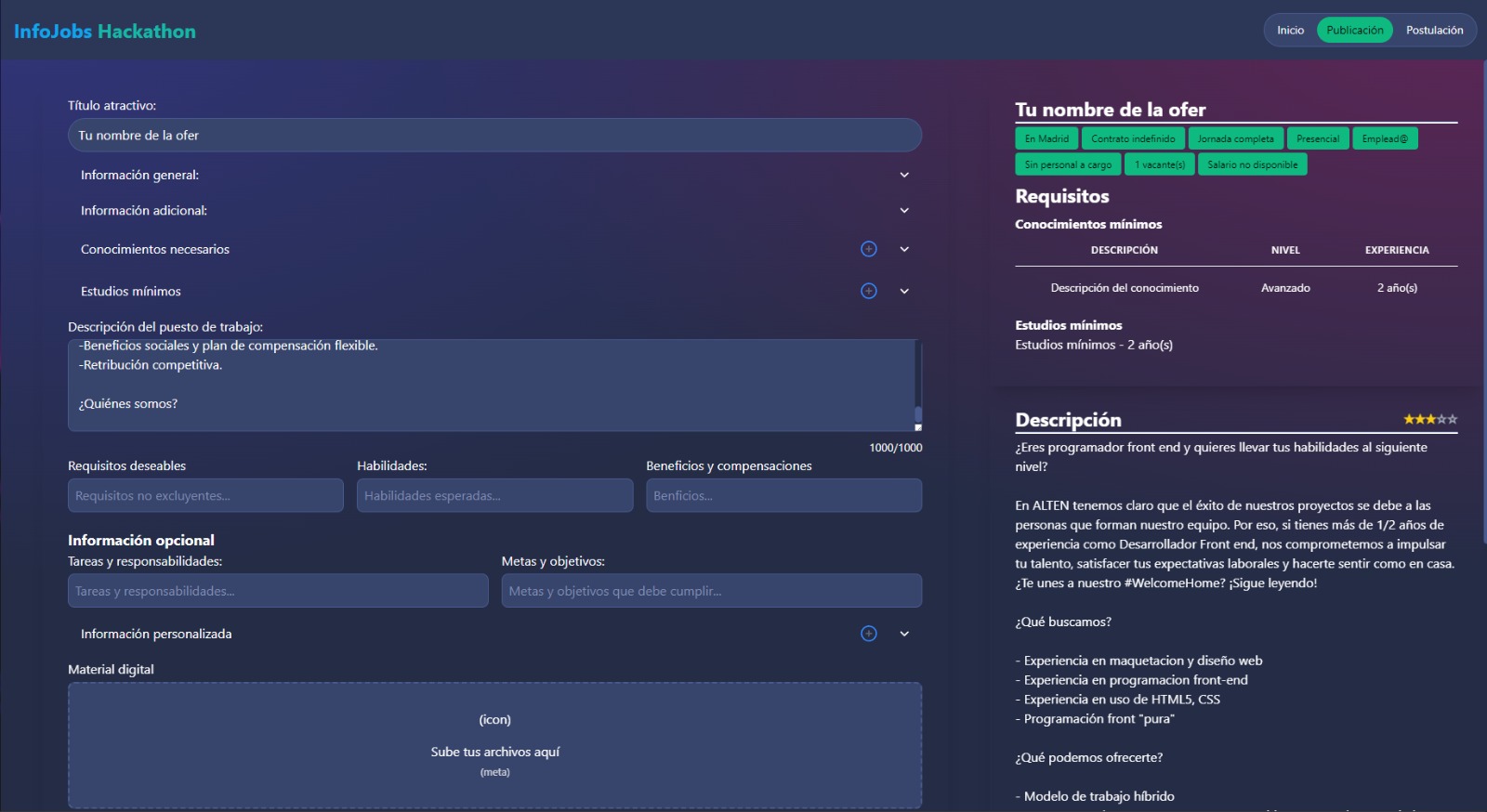This screenshot has width=1487, height=812.
Task: Click the Avanzado level cell
Action: (1285, 288)
